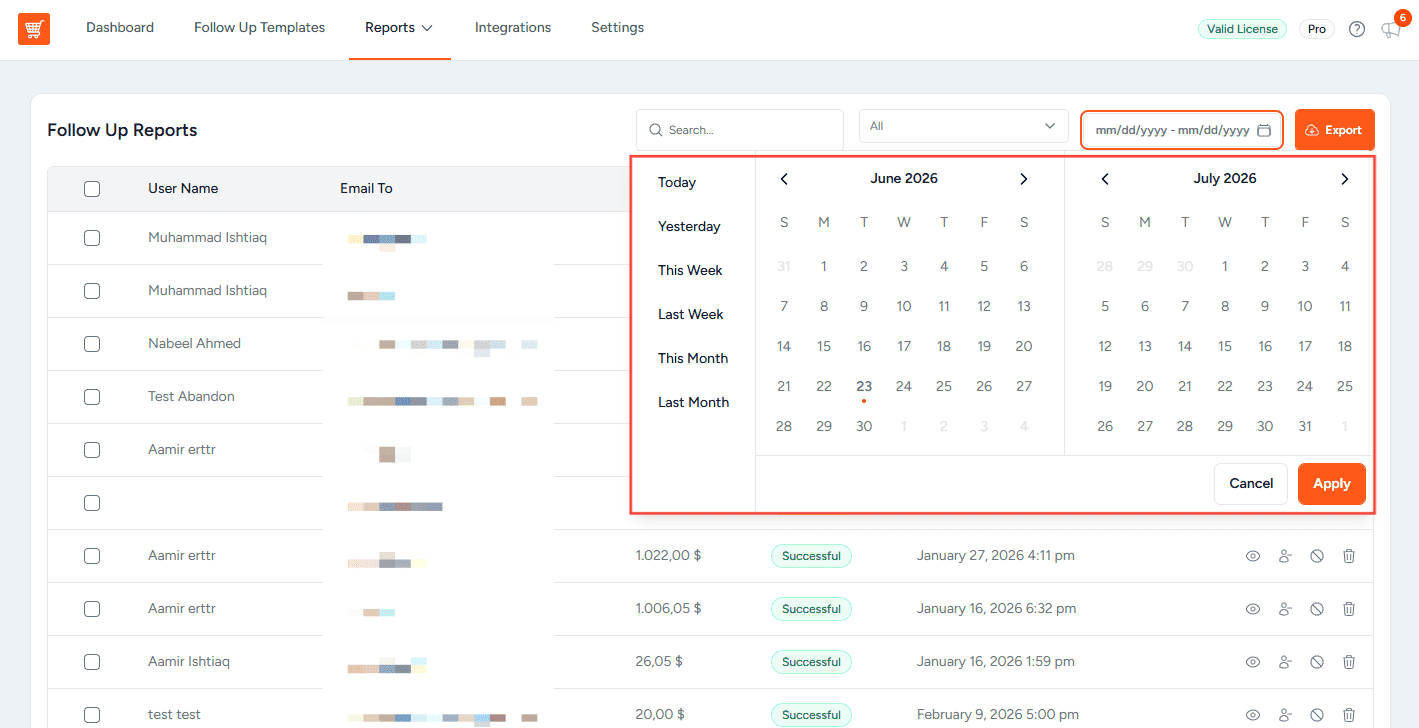Pick June 23 in the calendar
1419x728 pixels.
tap(864, 387)
